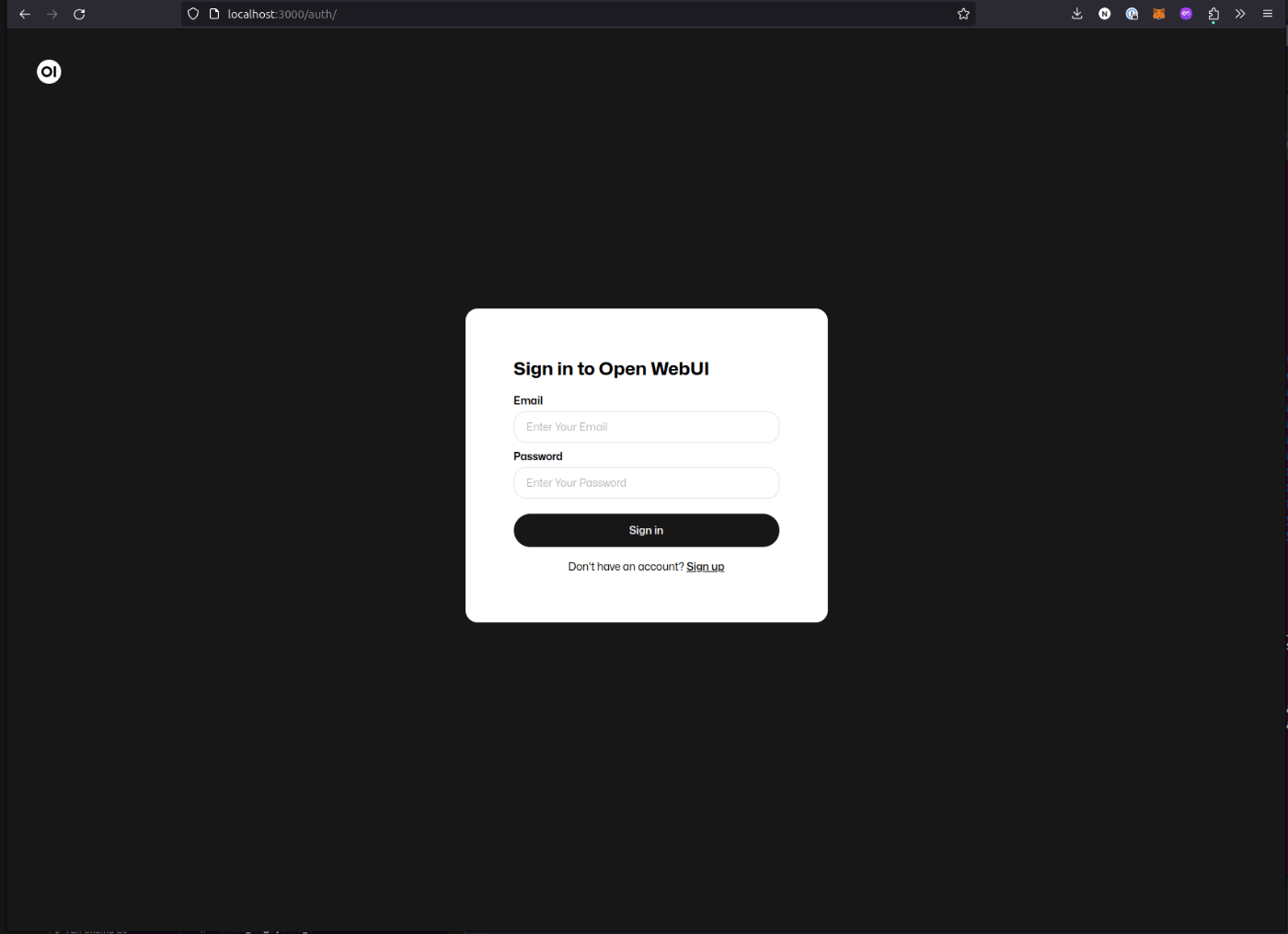The image size is (1288, 934).
Task: Click the 'Sign in to Open WebUI' heading
Action: click(x=611, y=369)
